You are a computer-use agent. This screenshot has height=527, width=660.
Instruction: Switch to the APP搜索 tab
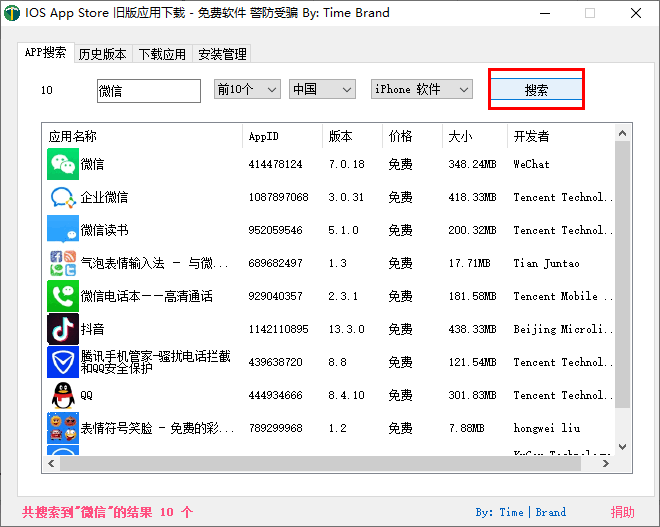point(46,53)
